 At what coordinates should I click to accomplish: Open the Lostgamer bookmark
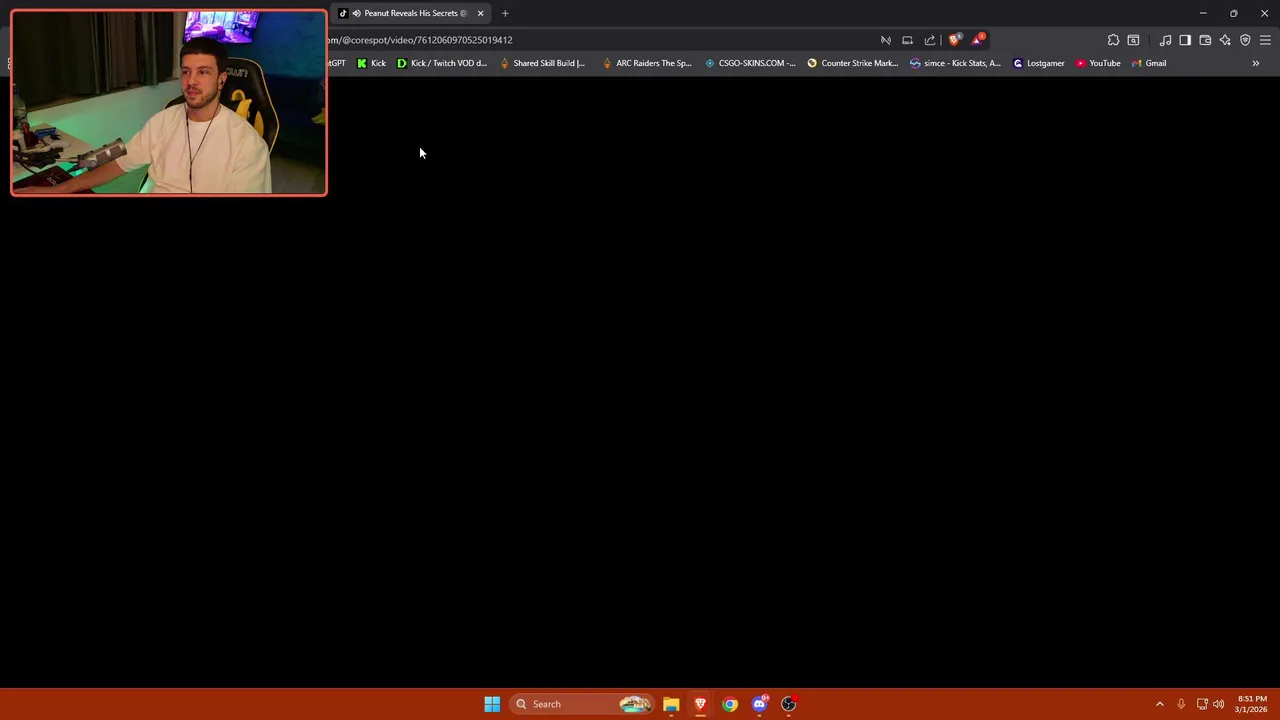coord(1039,63)
